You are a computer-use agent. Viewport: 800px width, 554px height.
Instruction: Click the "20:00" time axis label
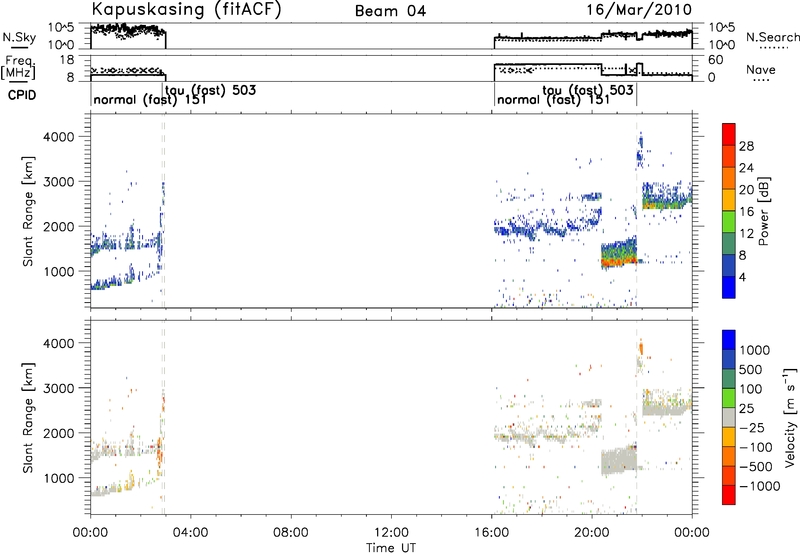click(x=592, y=533)
